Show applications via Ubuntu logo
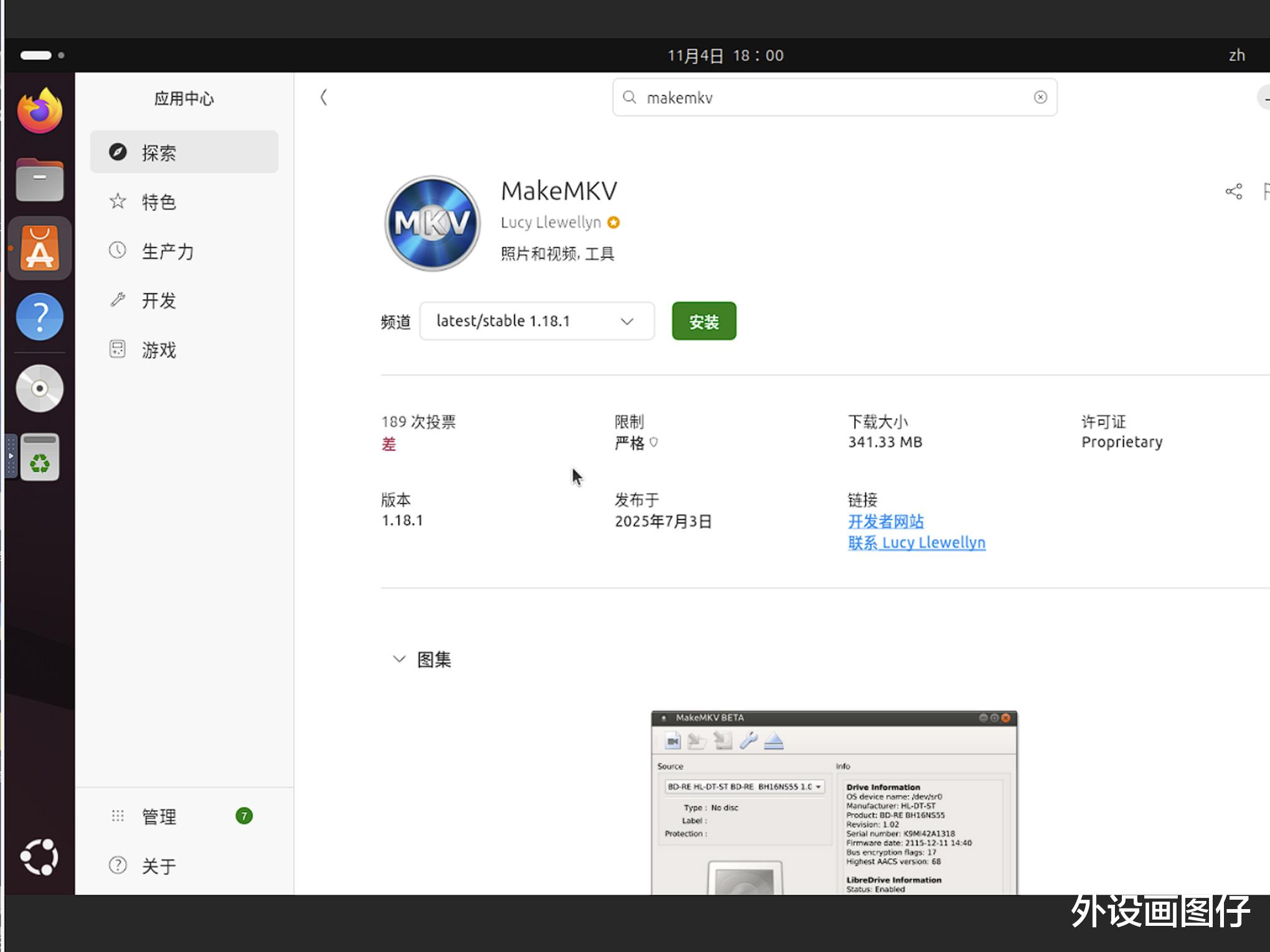Viewport: 1270px width, 952px height. coord(40,857)
